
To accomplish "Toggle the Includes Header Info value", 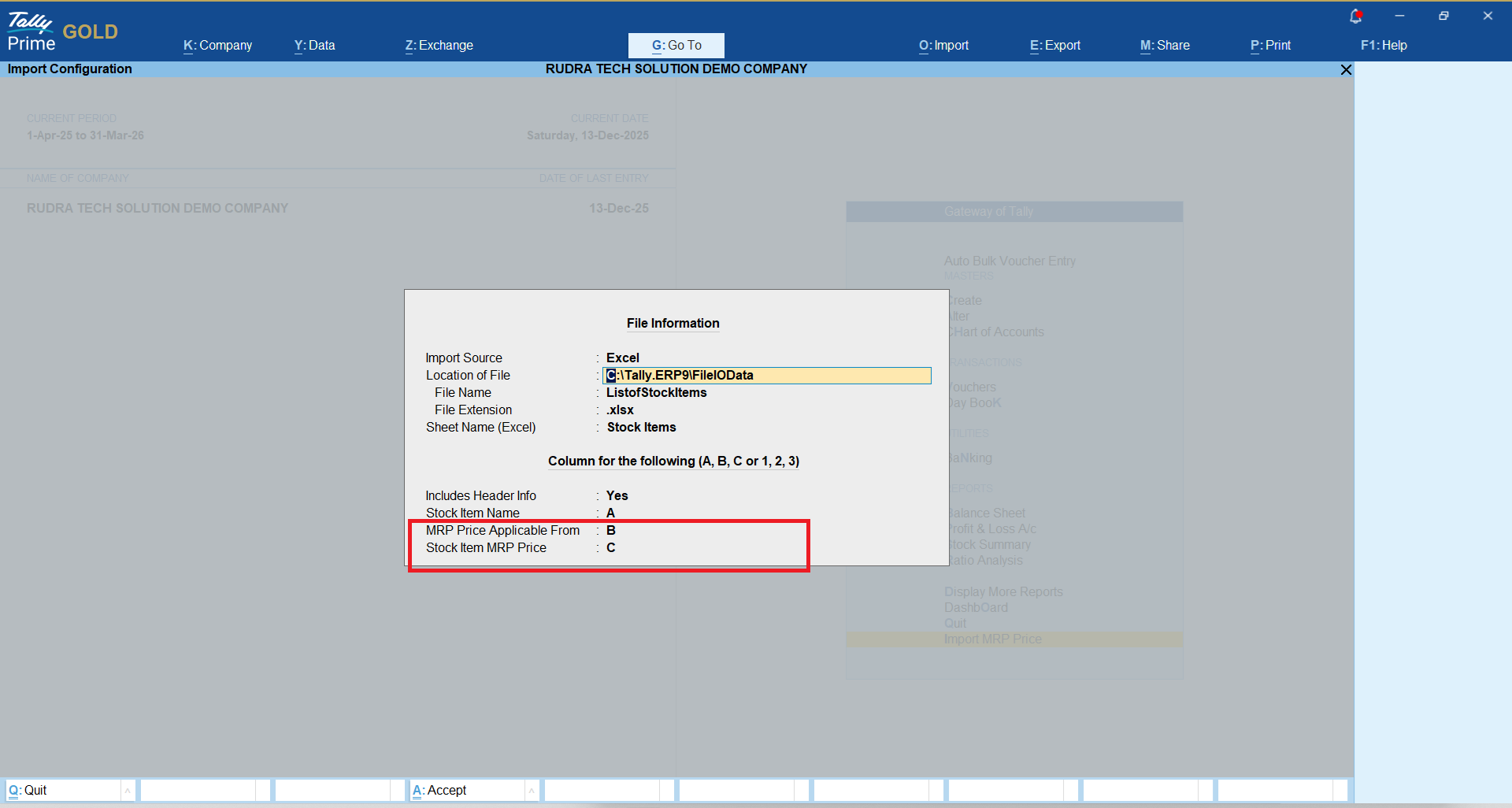I will [x=617, y=495].
